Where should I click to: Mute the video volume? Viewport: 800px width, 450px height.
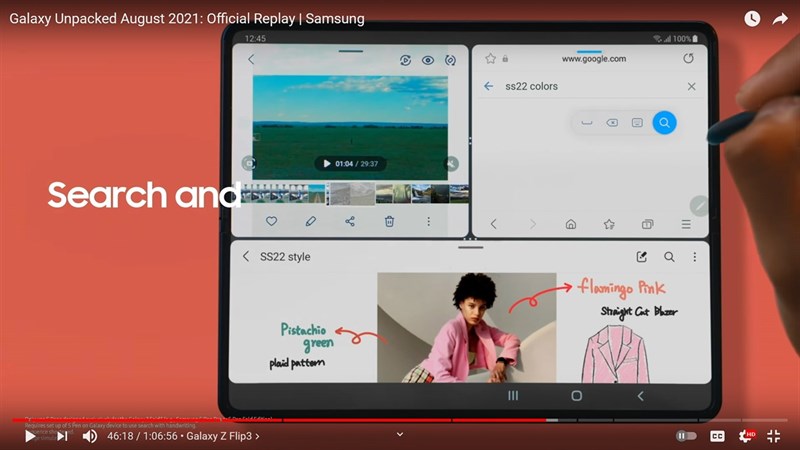(x=90, y=436)
